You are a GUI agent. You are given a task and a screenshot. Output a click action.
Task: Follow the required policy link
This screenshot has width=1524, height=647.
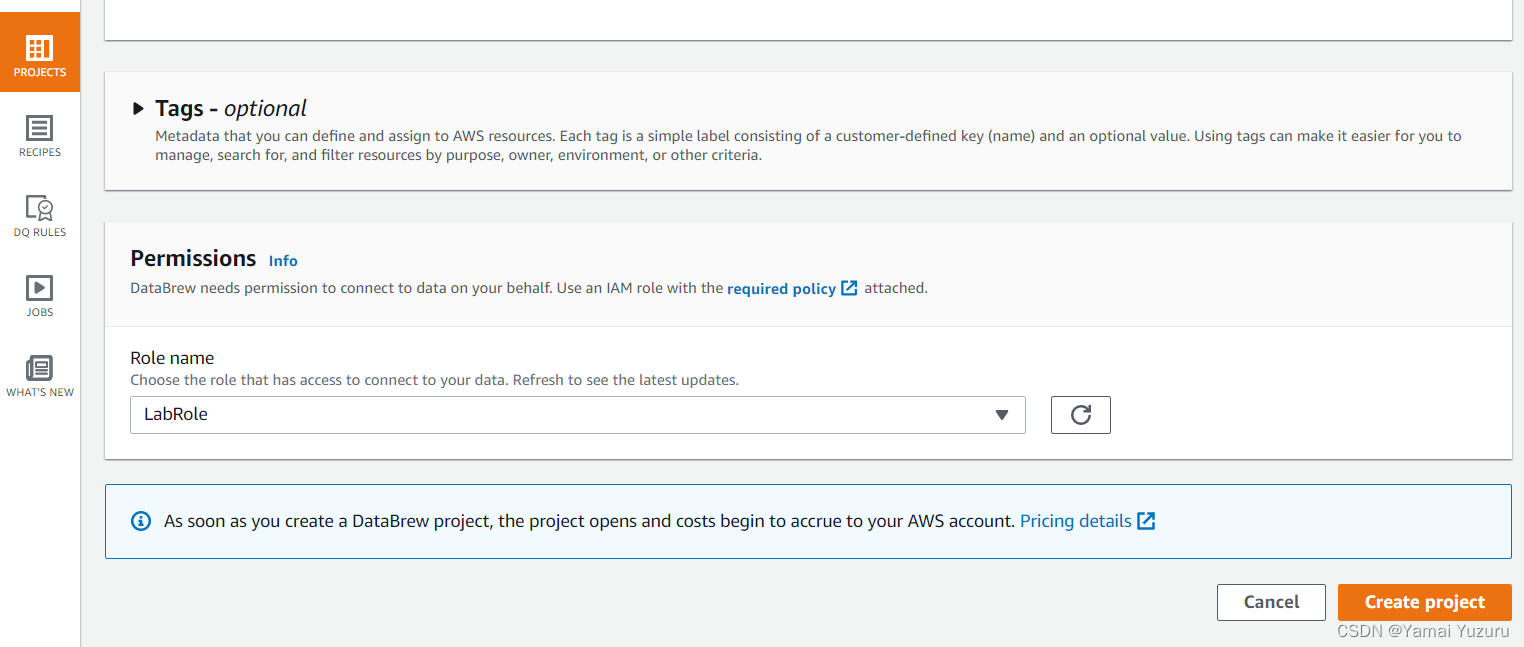pyautogui.click(x=781, y=289)
